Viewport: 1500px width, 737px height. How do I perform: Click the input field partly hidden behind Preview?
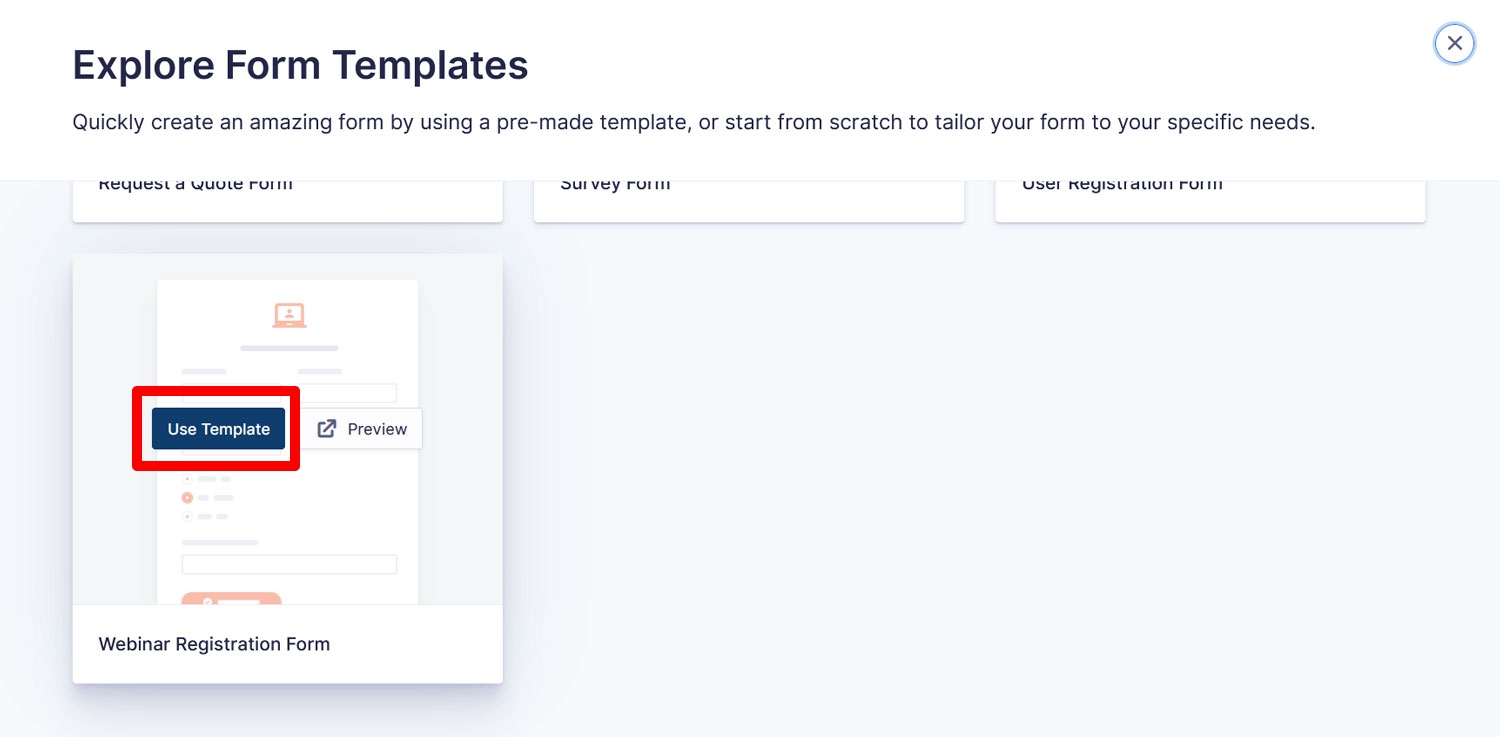(x=348, y=393)
